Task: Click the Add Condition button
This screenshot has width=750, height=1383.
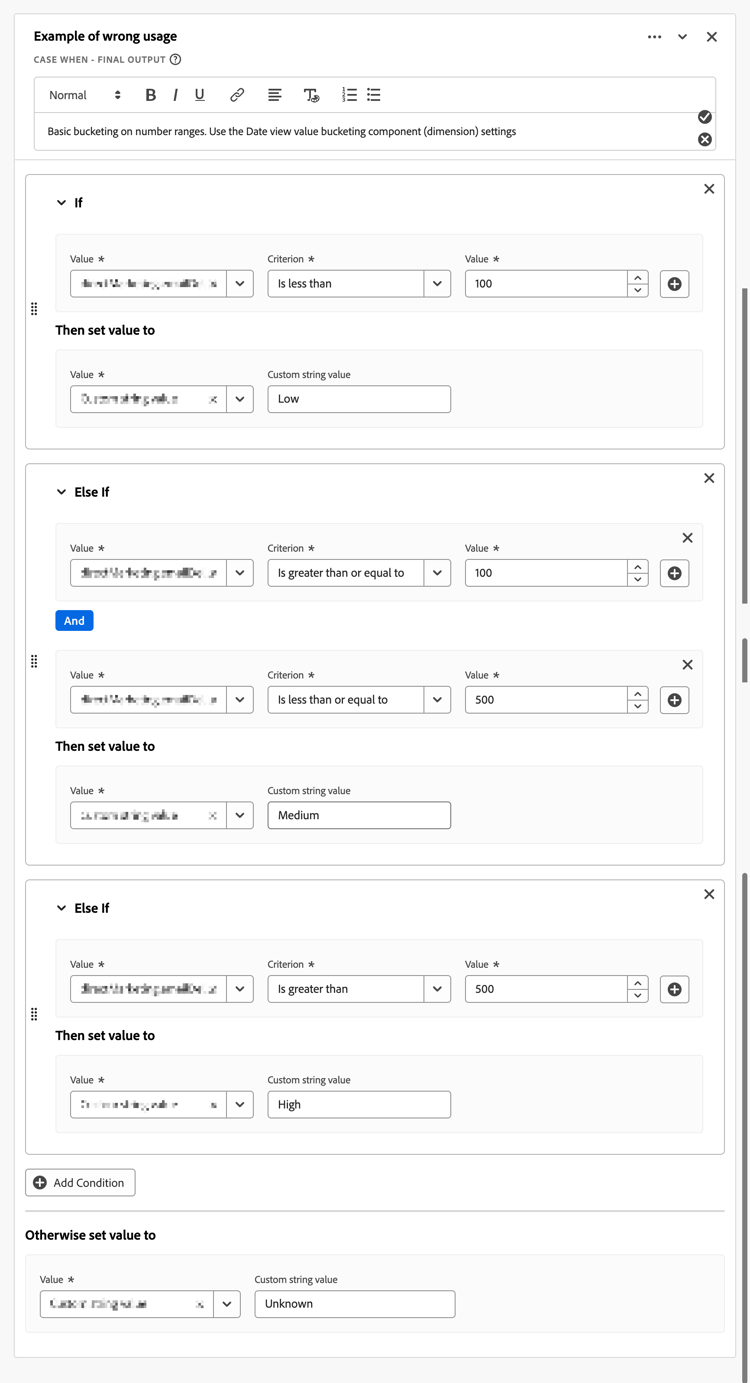Action: coord(80,1182)
